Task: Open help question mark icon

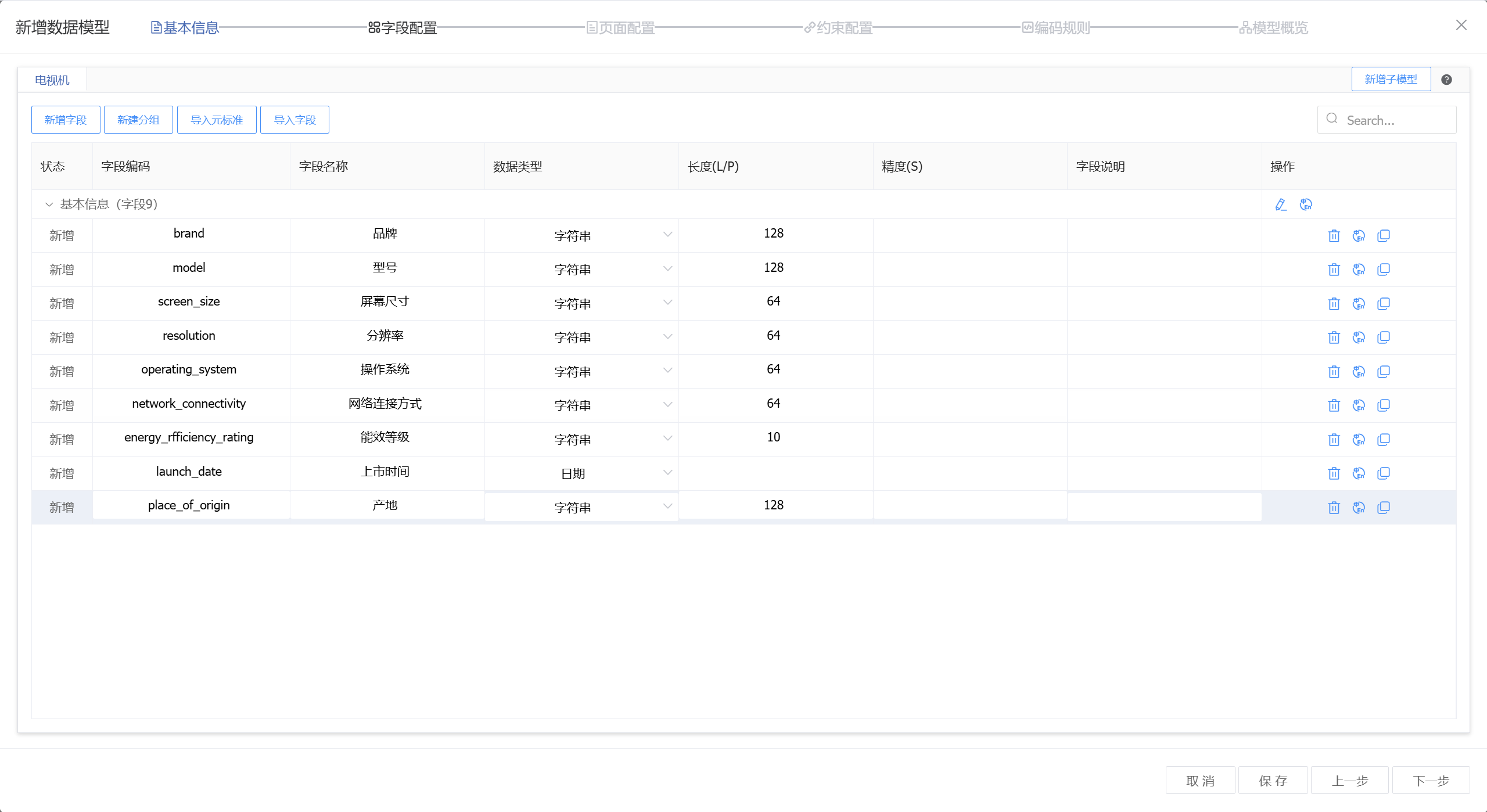Action: (1446, 80)
